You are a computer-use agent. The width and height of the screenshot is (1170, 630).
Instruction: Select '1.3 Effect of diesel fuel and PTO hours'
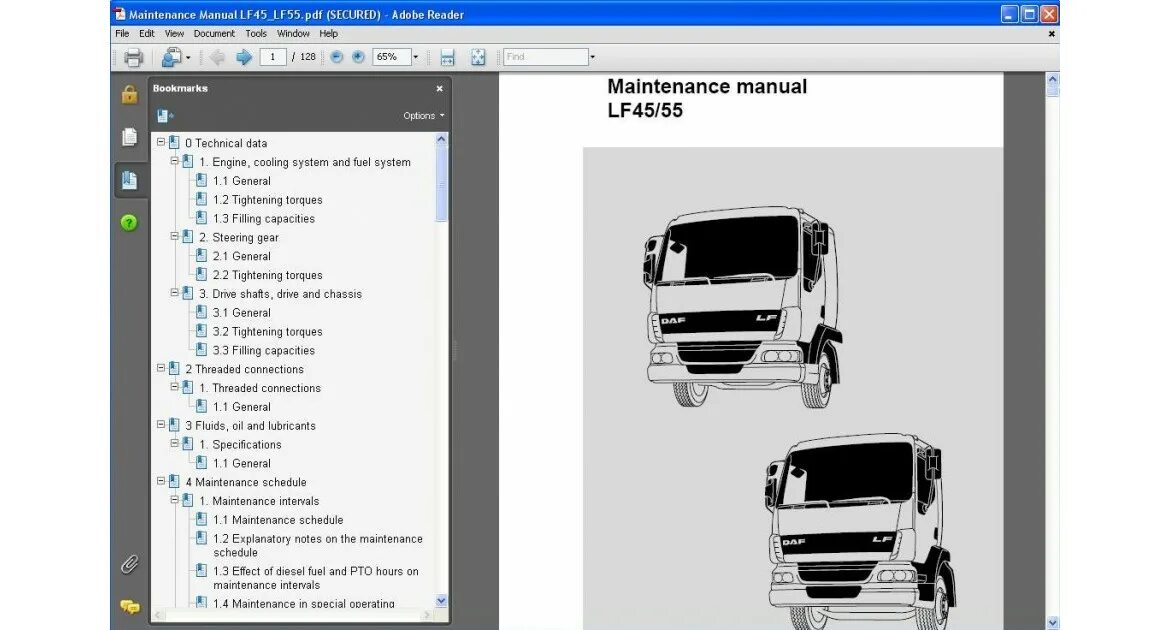click(316, 578)
